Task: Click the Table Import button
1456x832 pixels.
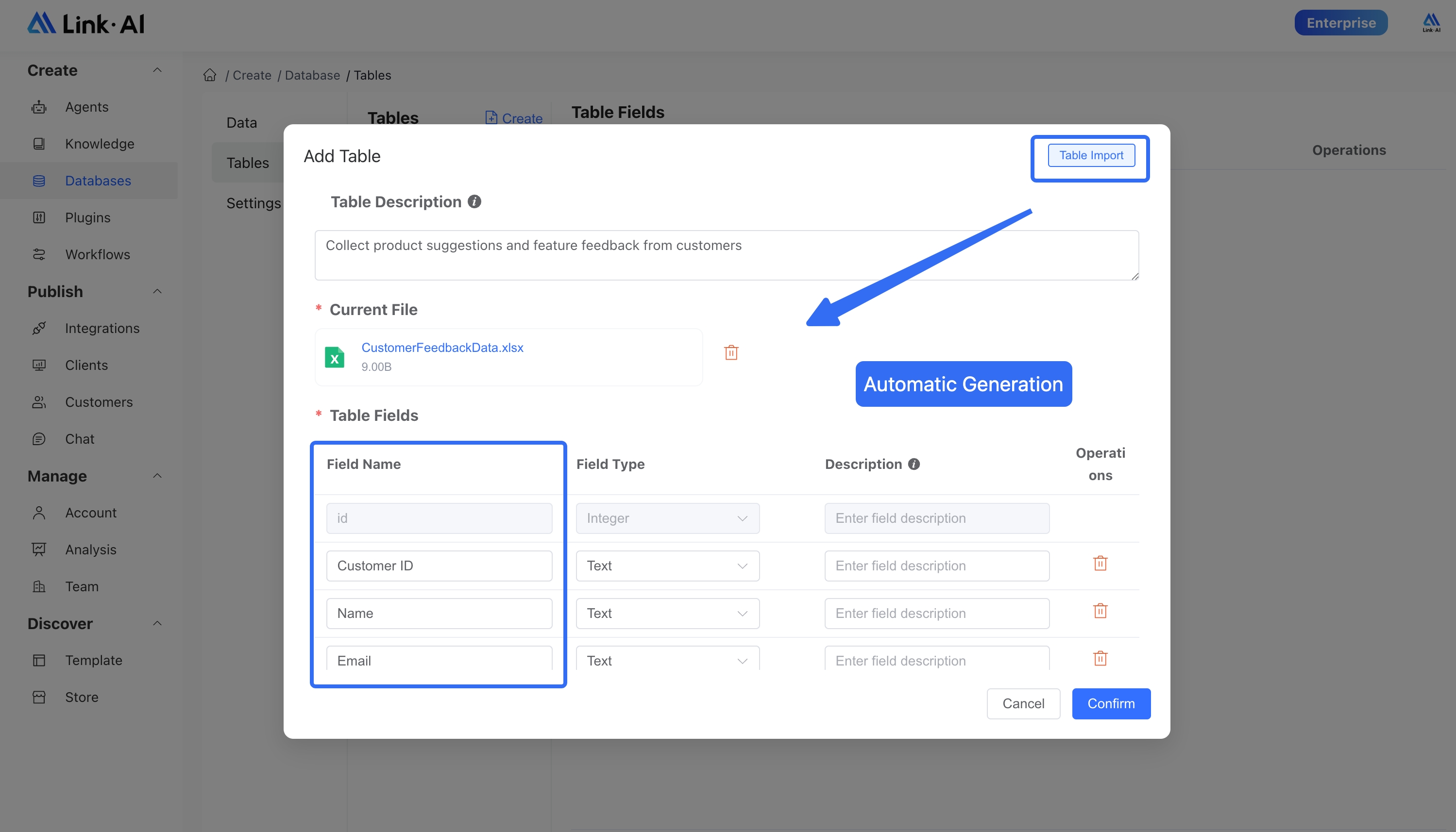Action: point(1091,155)
